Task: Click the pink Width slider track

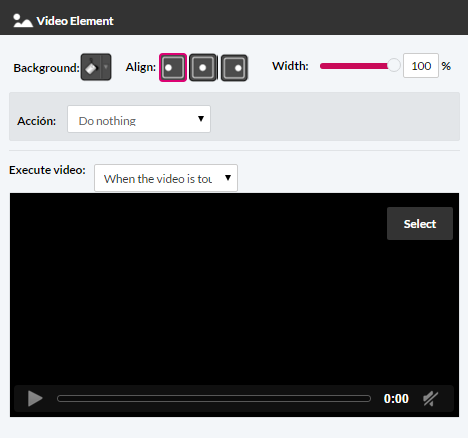Action: (354, 66)
